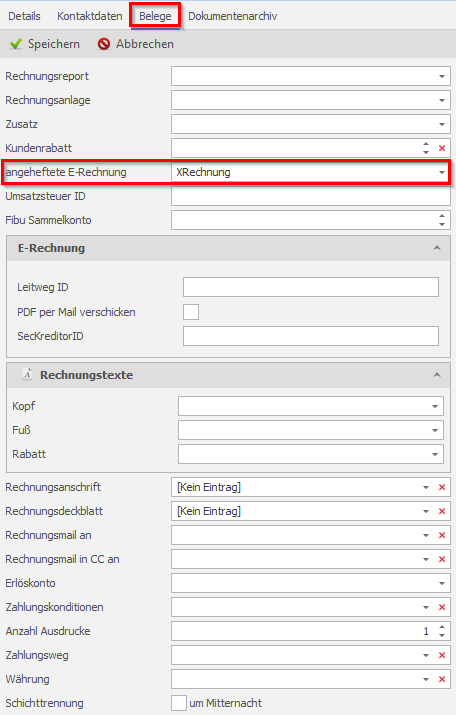Viewport: 456px width, 715px height.
Task: Click the Rechnungstexte section icon
Action: (27, 374)
